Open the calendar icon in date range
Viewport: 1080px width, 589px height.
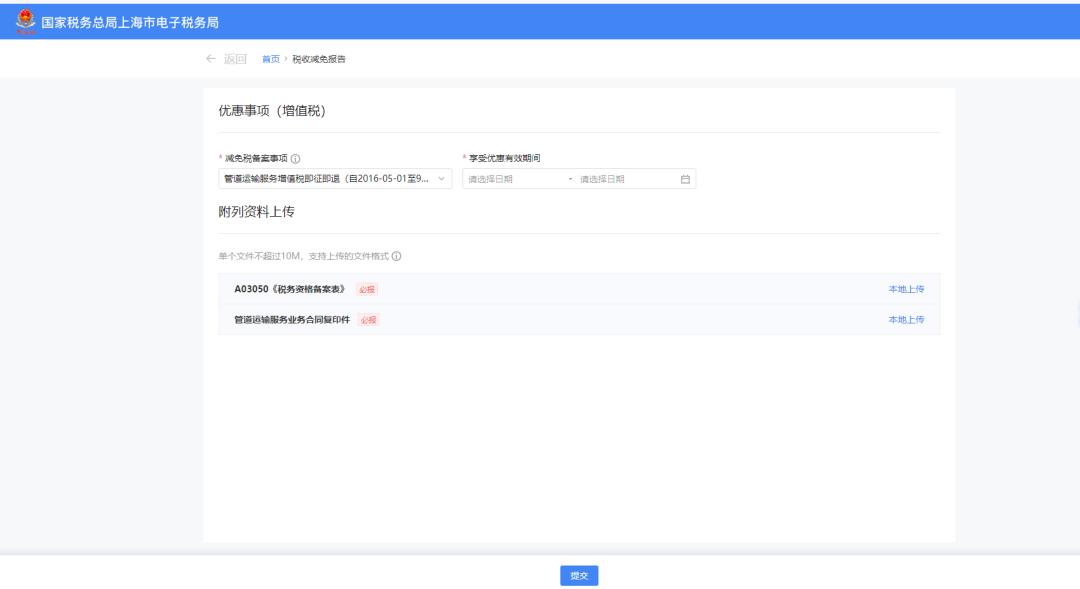685,179
